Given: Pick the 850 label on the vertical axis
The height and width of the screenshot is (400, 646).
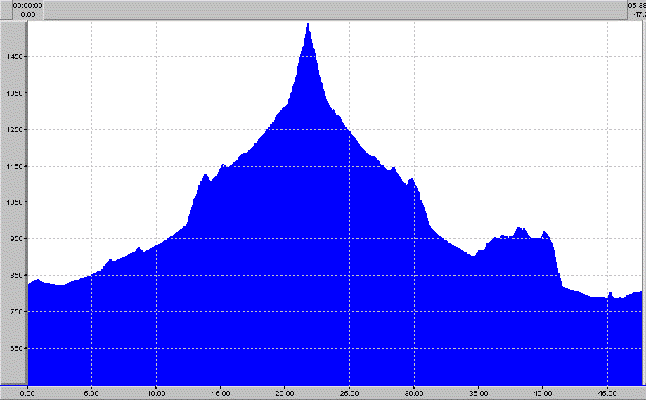Looking at the screenshot, I should pos(13,275).
